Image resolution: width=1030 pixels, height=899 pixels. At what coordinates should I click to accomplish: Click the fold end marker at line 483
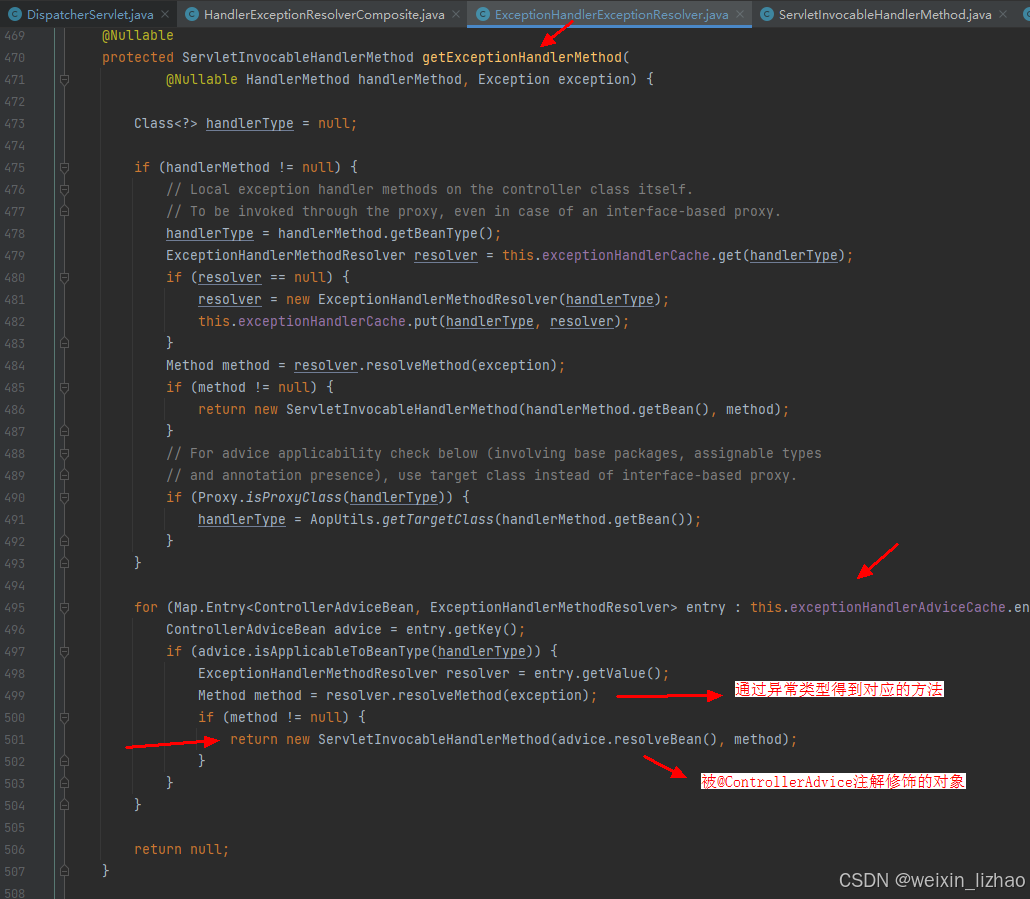click(64, 343)
